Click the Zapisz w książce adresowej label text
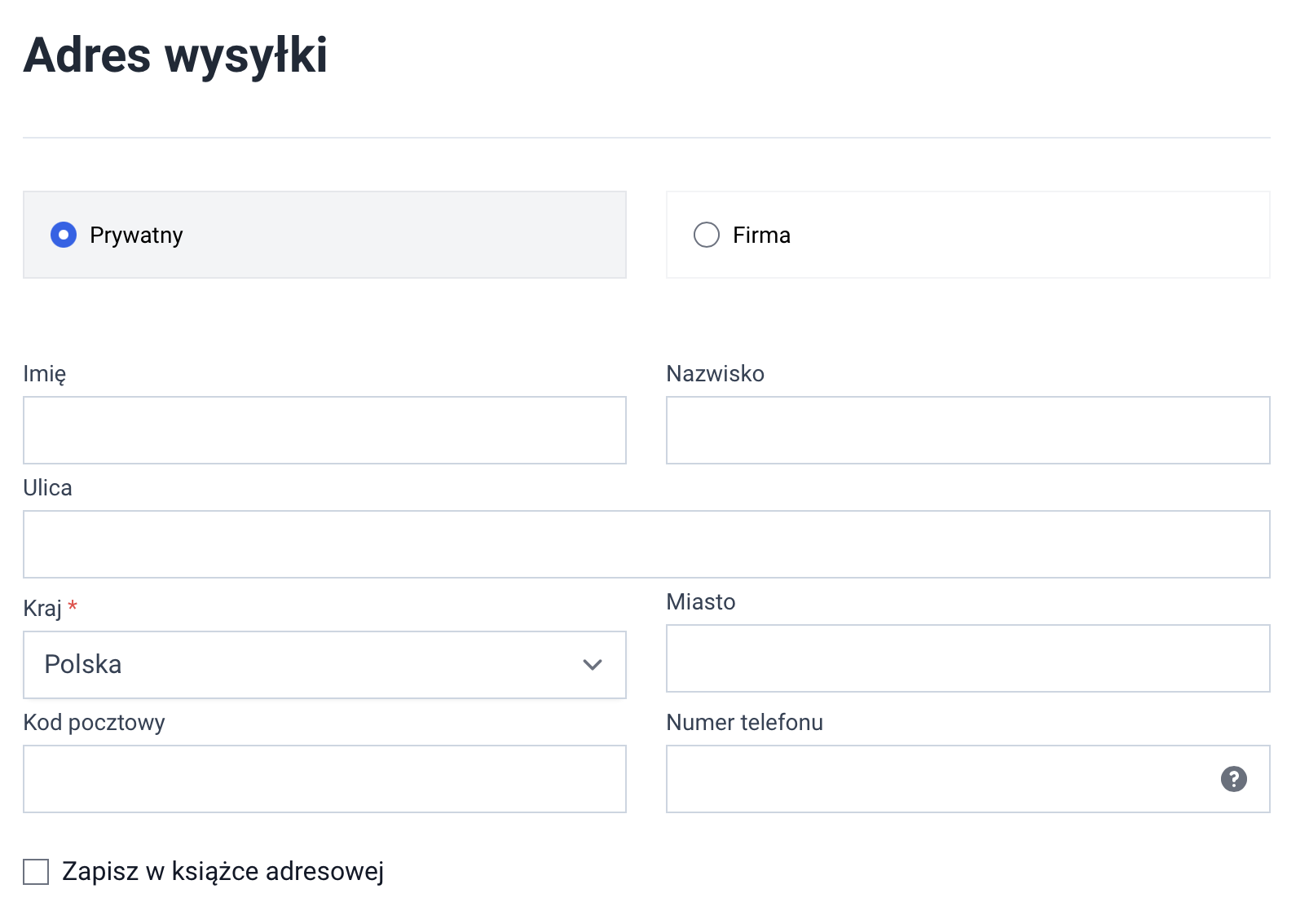Screen dimensions: 1309x924 pyautogui.click(x=223, y=871)
